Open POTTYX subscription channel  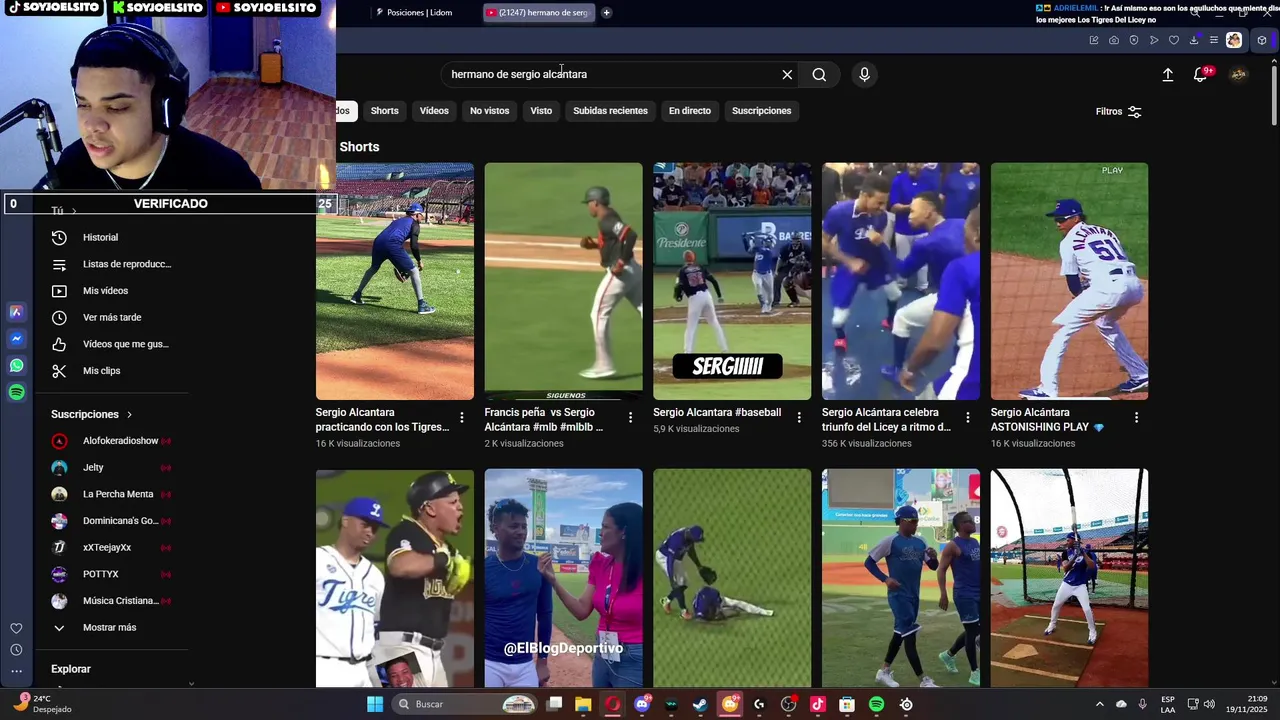point(111,575)
